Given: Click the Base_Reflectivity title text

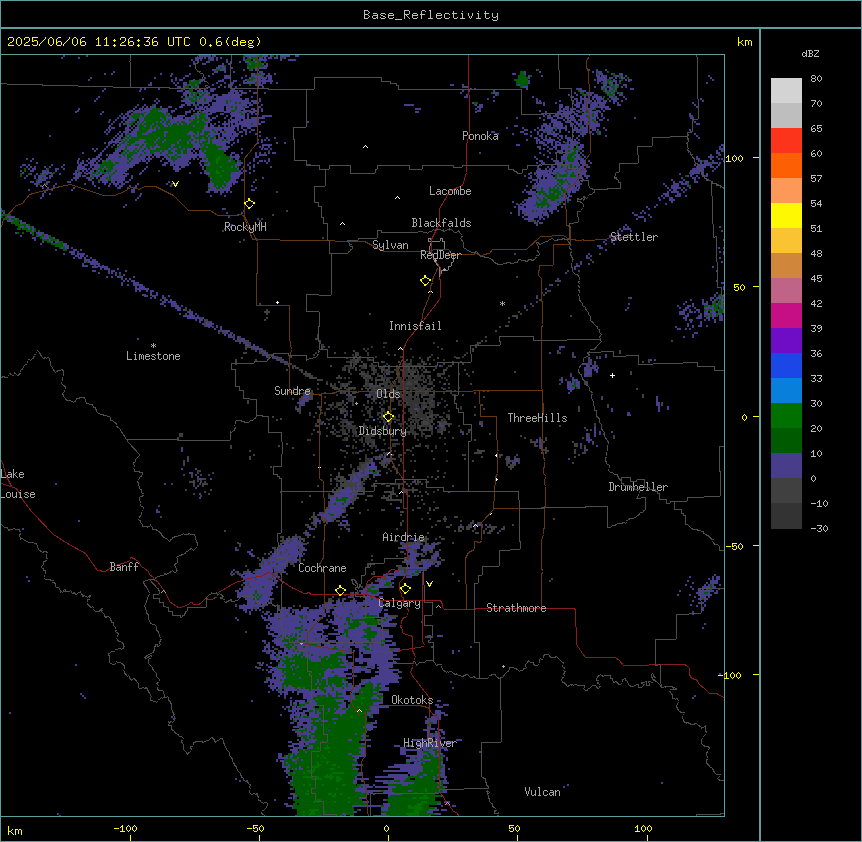Looking at the screenshot, I should coord(431,15).
